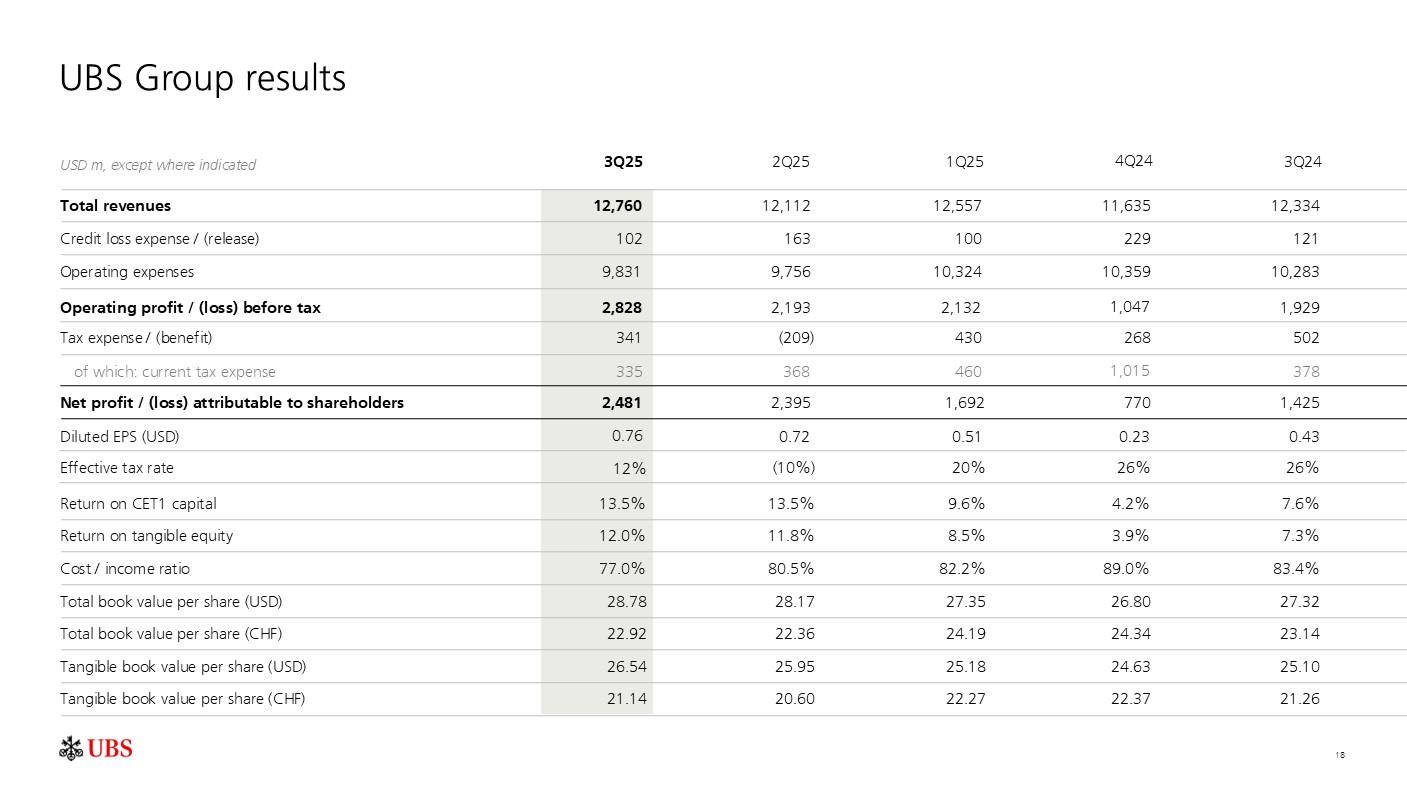
Task: Select 'Operating expenses' row label
Action: [127, 272]
